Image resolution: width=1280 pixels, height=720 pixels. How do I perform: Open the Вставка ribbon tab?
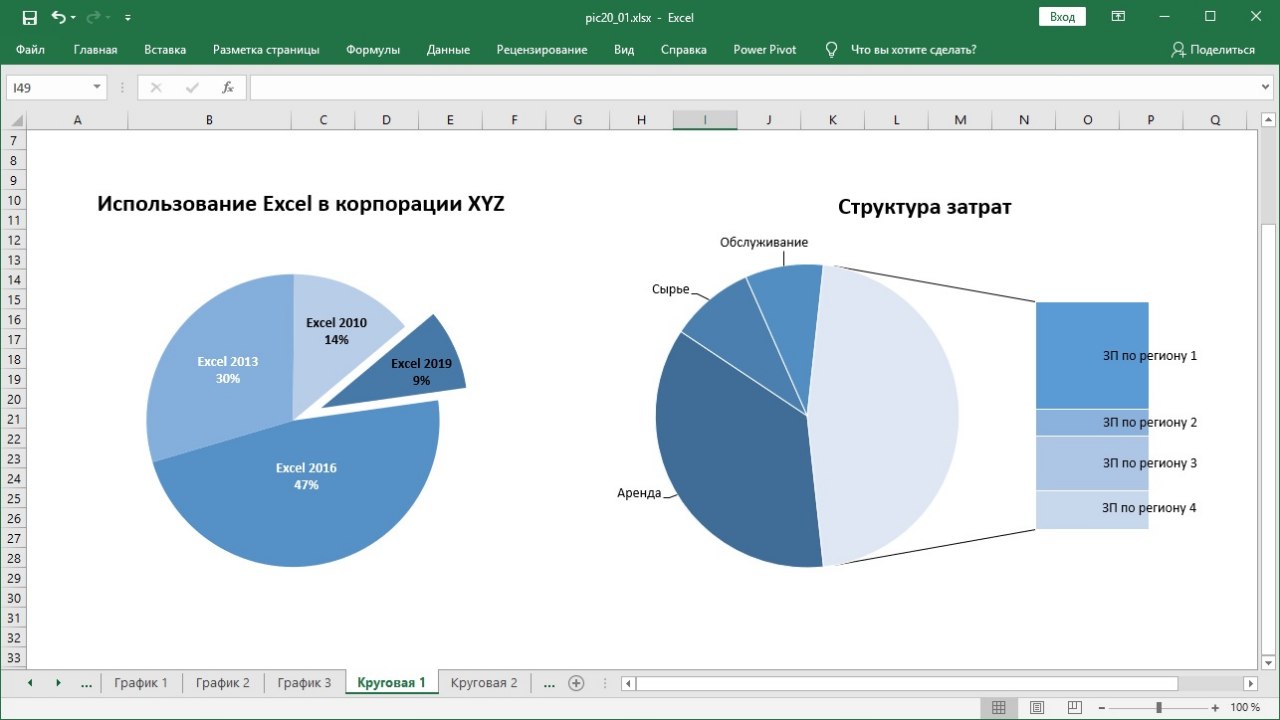coord(165,49)
